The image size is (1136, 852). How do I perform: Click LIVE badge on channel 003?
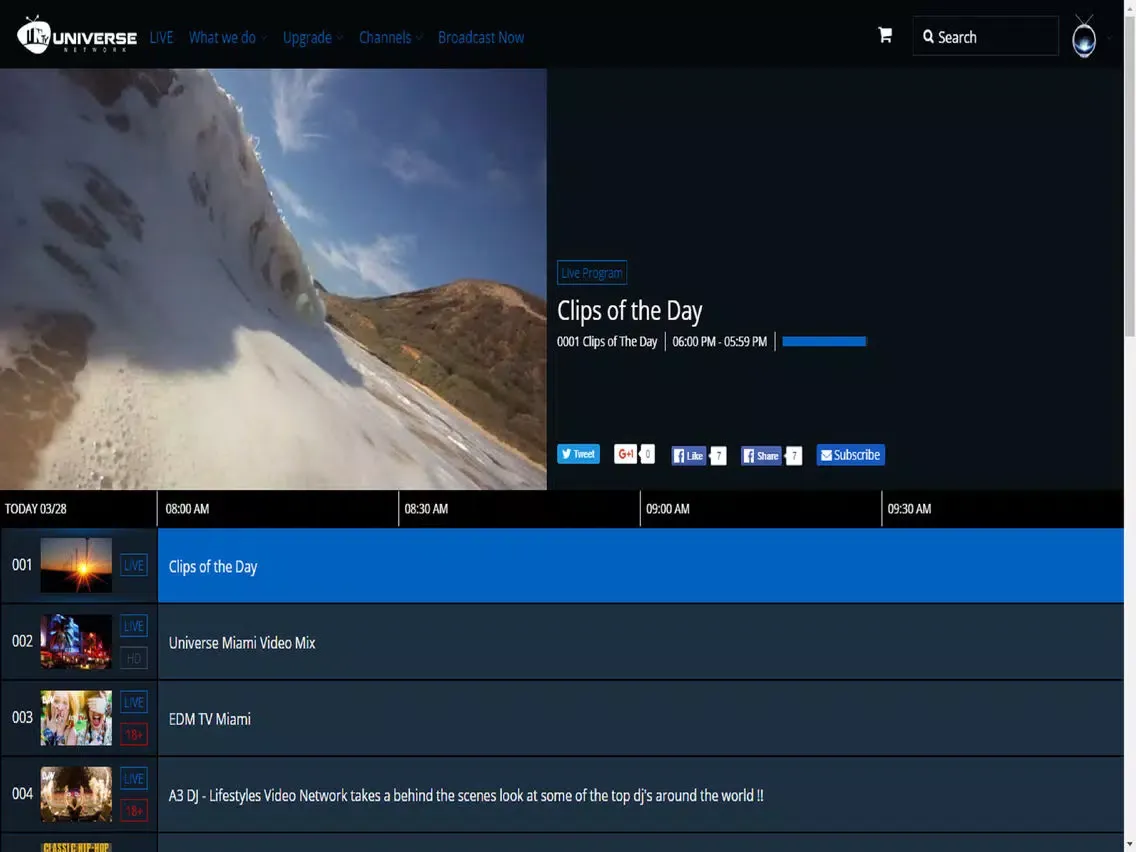click(x=133, y=702)
